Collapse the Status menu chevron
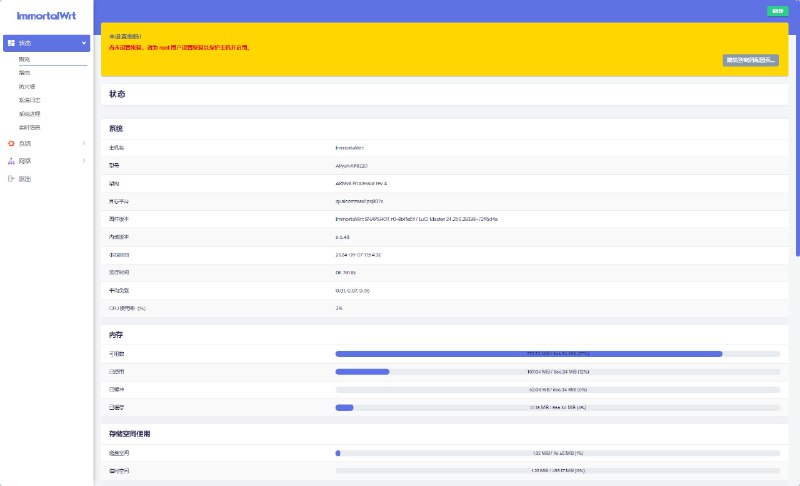This screenshot has height=486, width=800. point(84,44)
